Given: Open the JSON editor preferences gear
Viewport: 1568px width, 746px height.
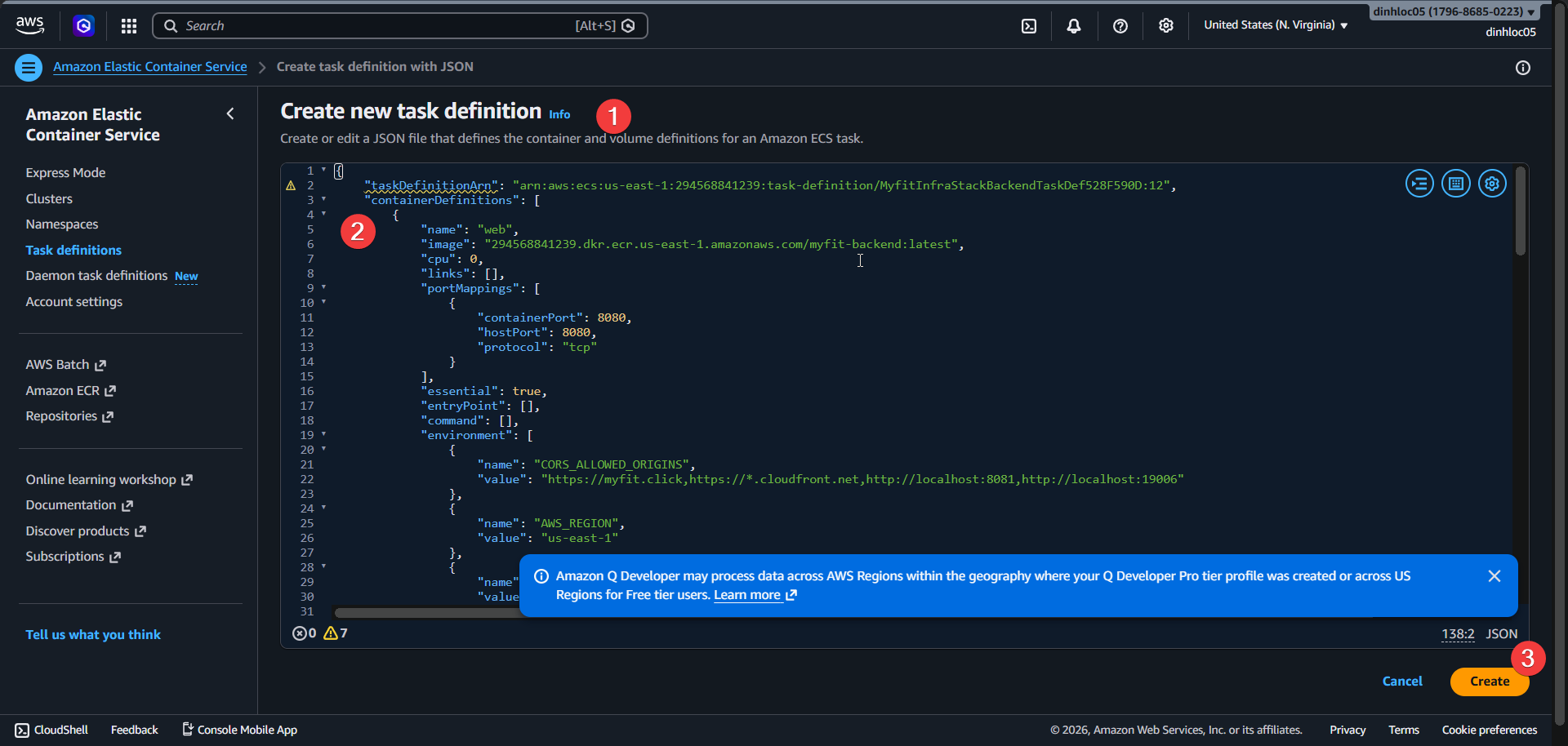Looking at the screenshot, I should [1492, 184].
